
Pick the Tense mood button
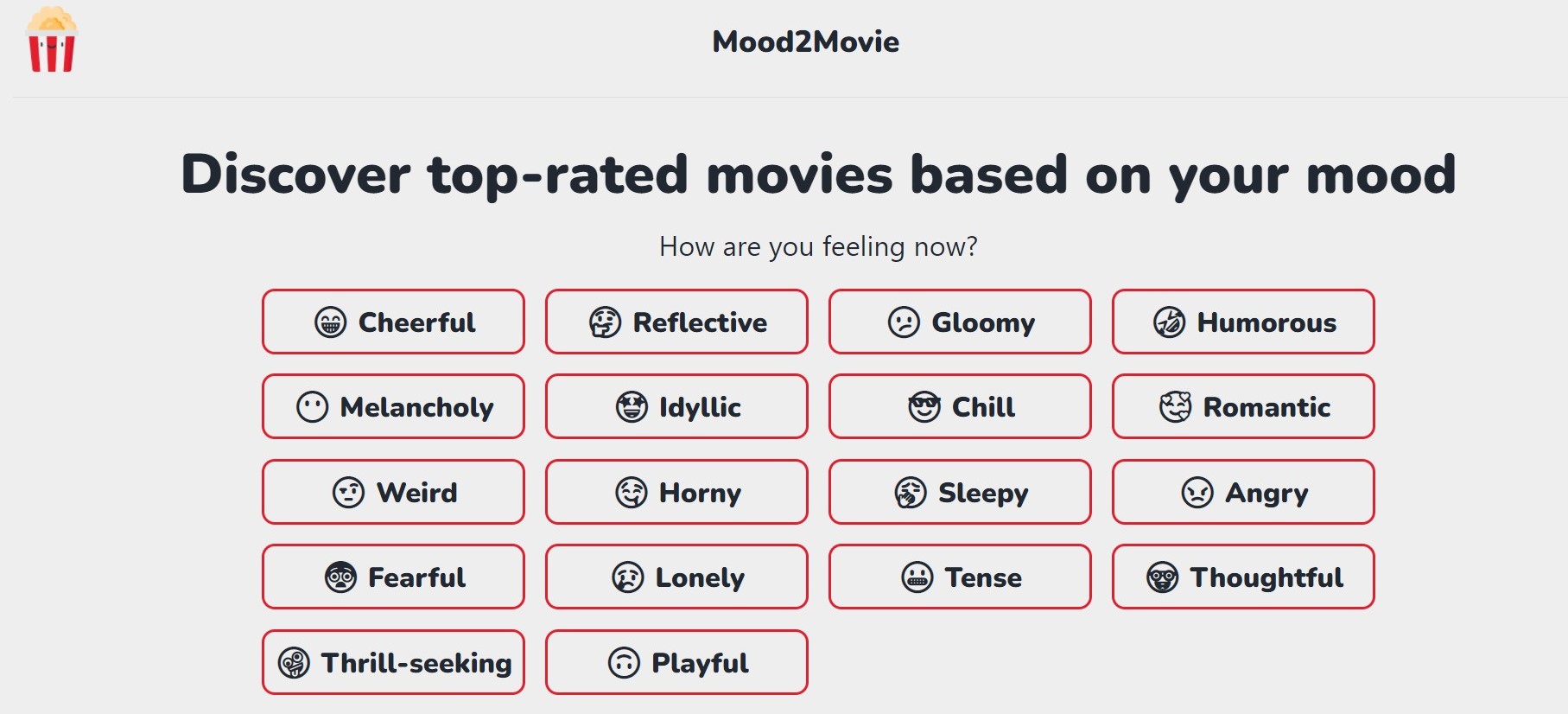[x=960, y=577]
